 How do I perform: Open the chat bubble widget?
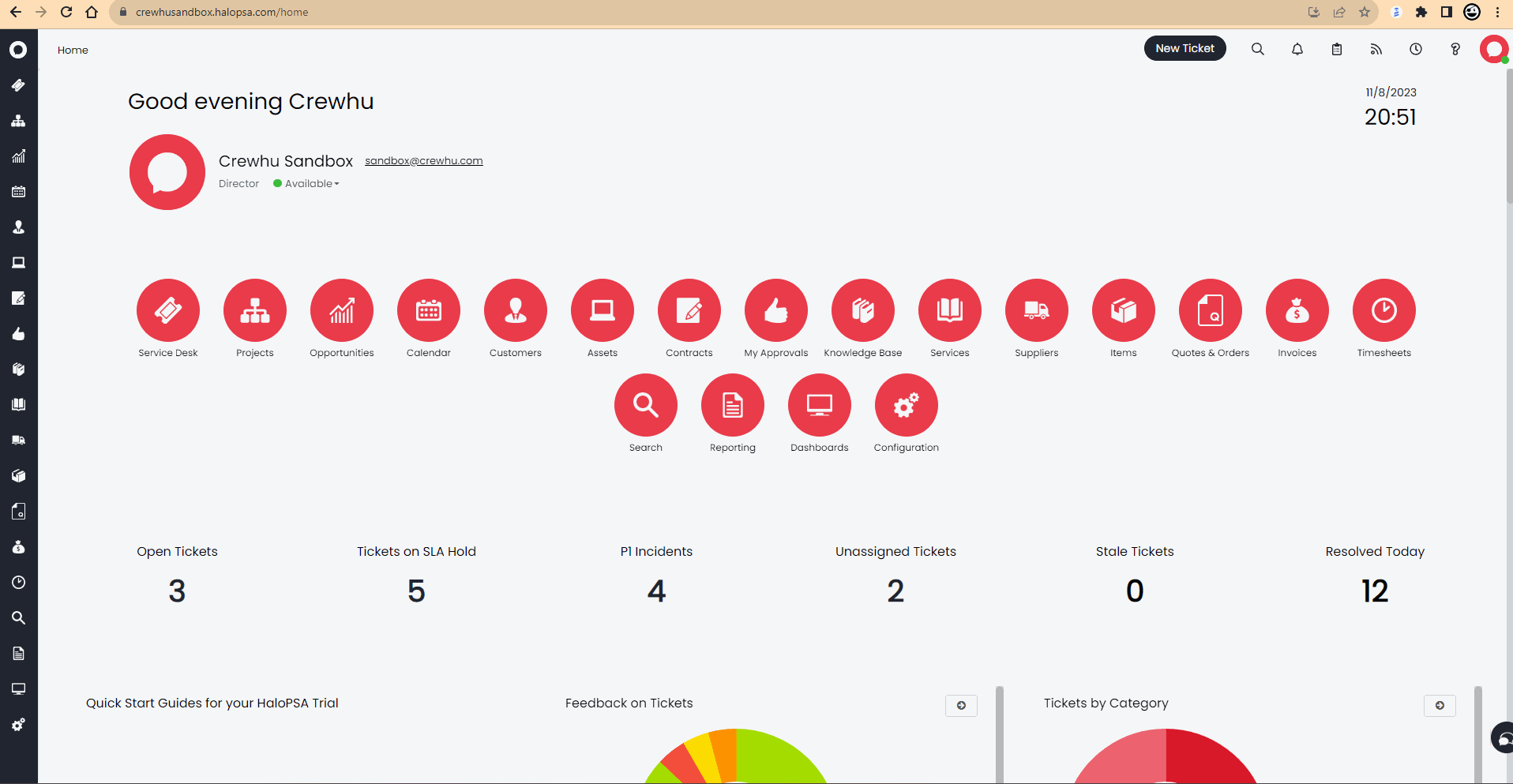click(x=1503, y=738)
